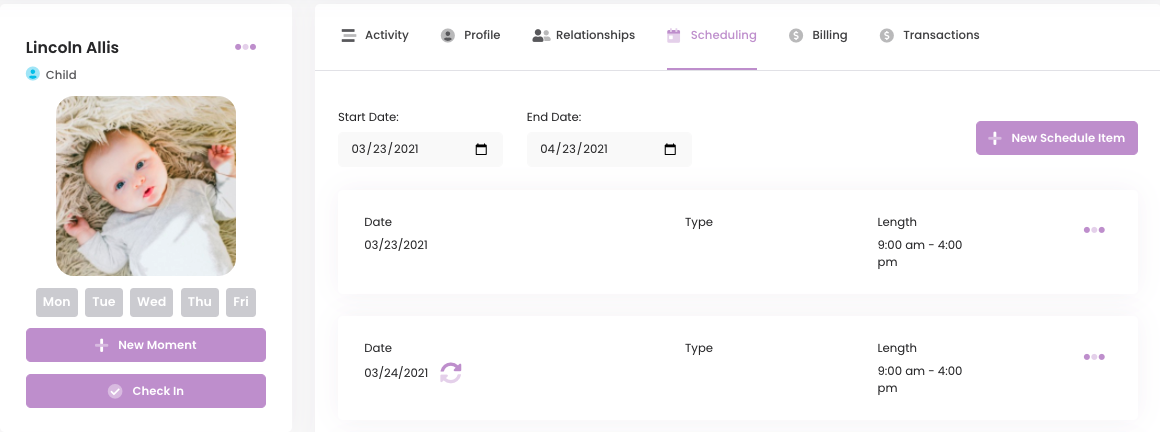Click the 03/23/2021 date in first schedule row
Viewport: 1160px width, 432px height.
click(396, 245)
